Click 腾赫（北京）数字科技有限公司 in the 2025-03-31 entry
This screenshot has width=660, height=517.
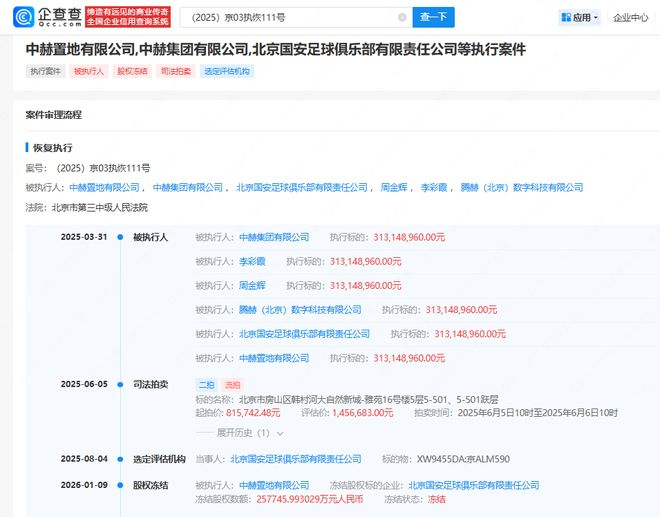click(x=300, y=310)
